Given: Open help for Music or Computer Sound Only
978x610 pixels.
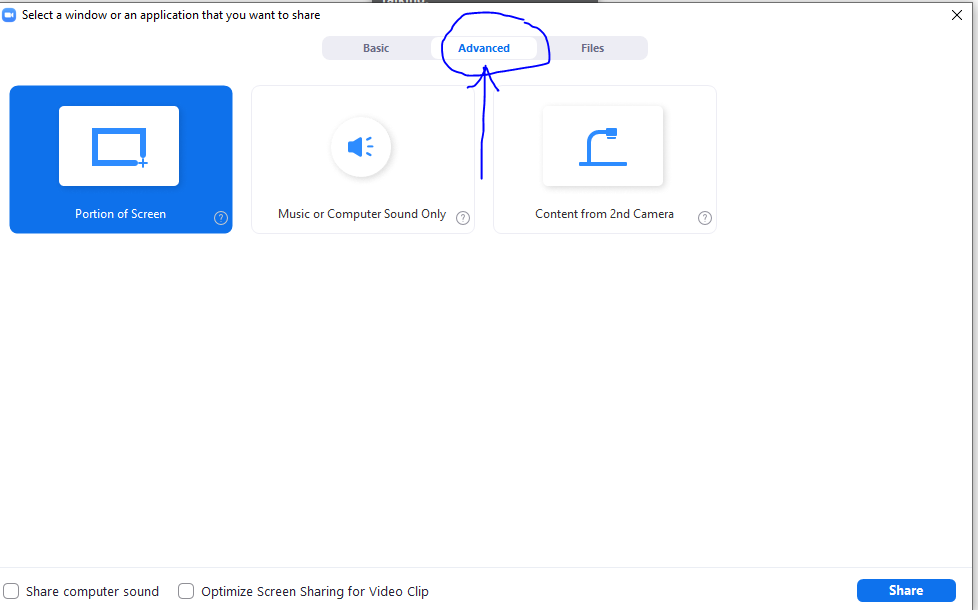Looking at the screenshot, I should click(463, 218).
